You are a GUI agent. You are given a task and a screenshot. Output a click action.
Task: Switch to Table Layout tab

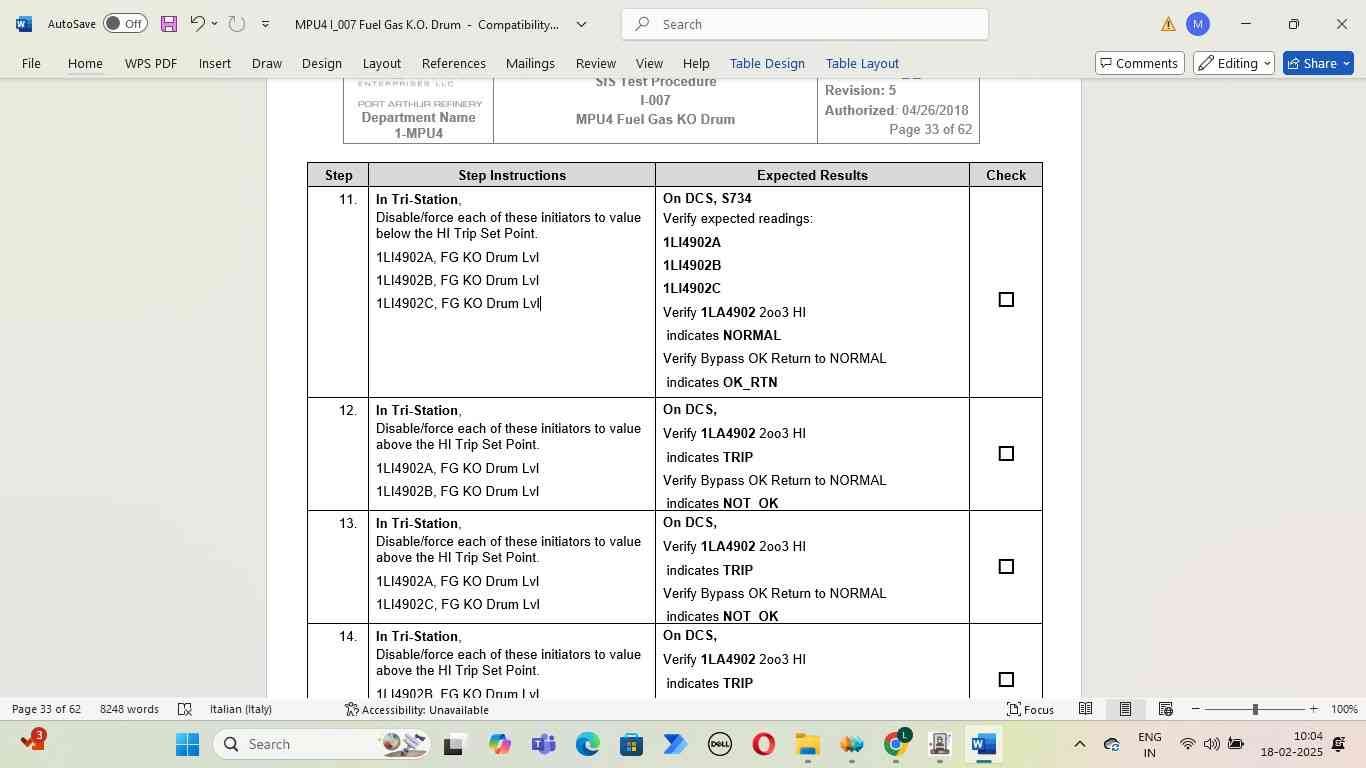862,63
